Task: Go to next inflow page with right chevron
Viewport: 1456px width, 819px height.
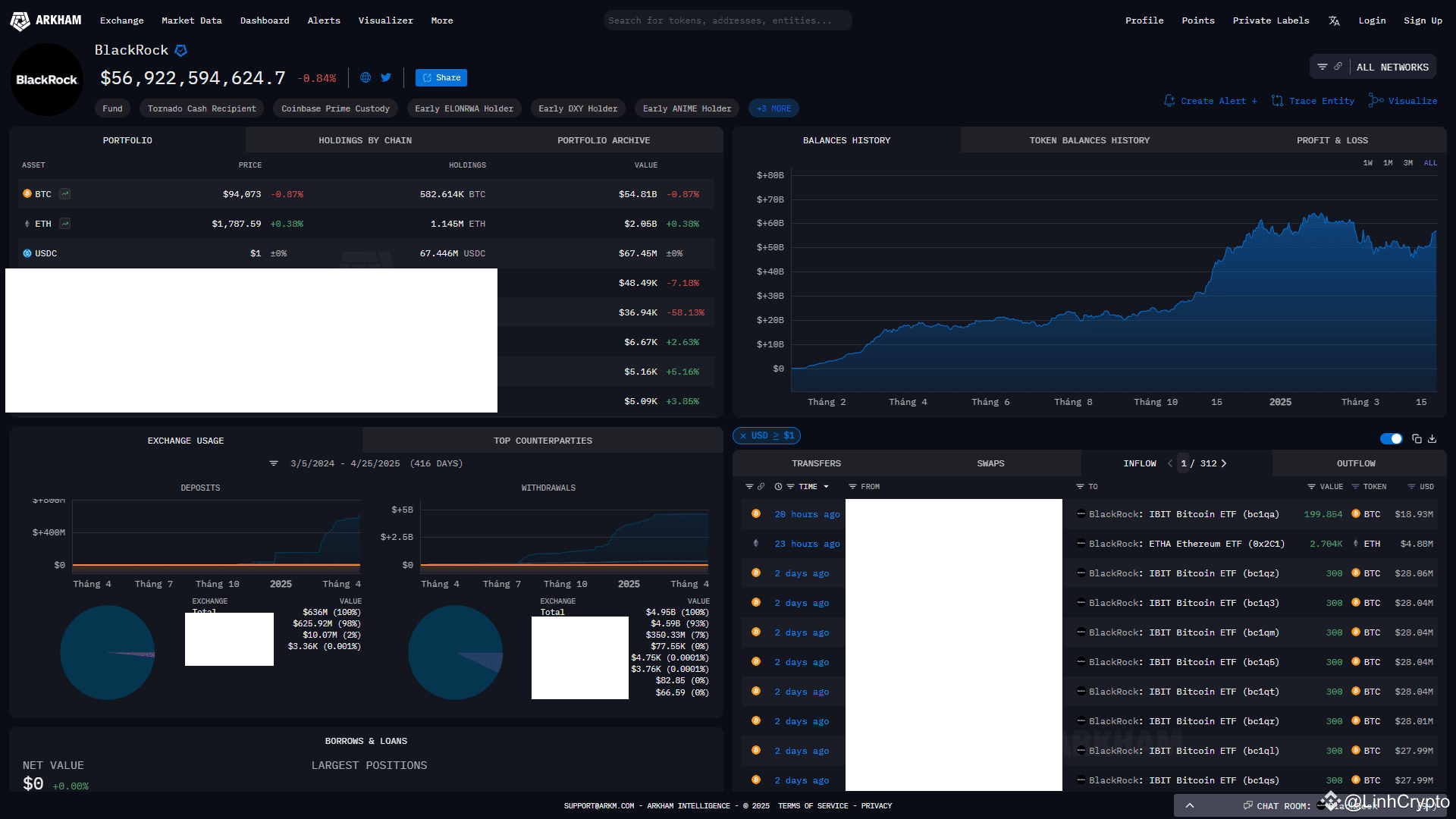Action: (x=1225, y=463)
